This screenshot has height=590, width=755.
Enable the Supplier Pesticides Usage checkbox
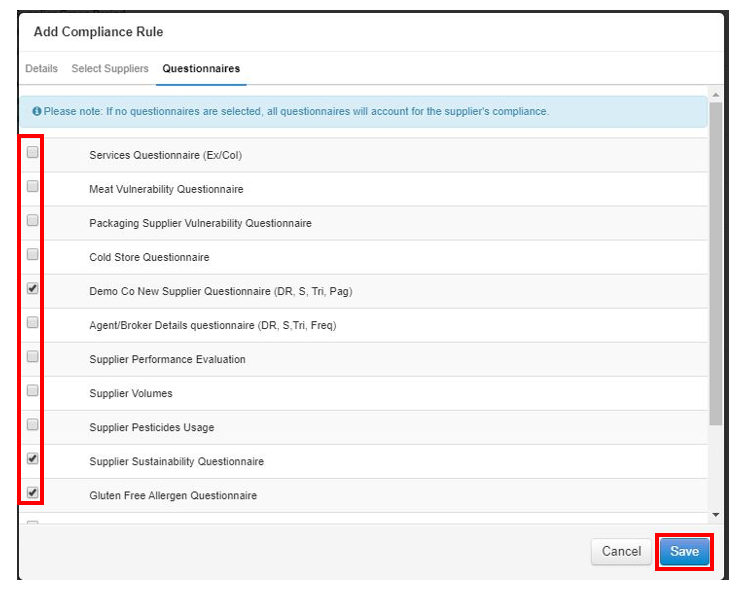pos(32,424)
